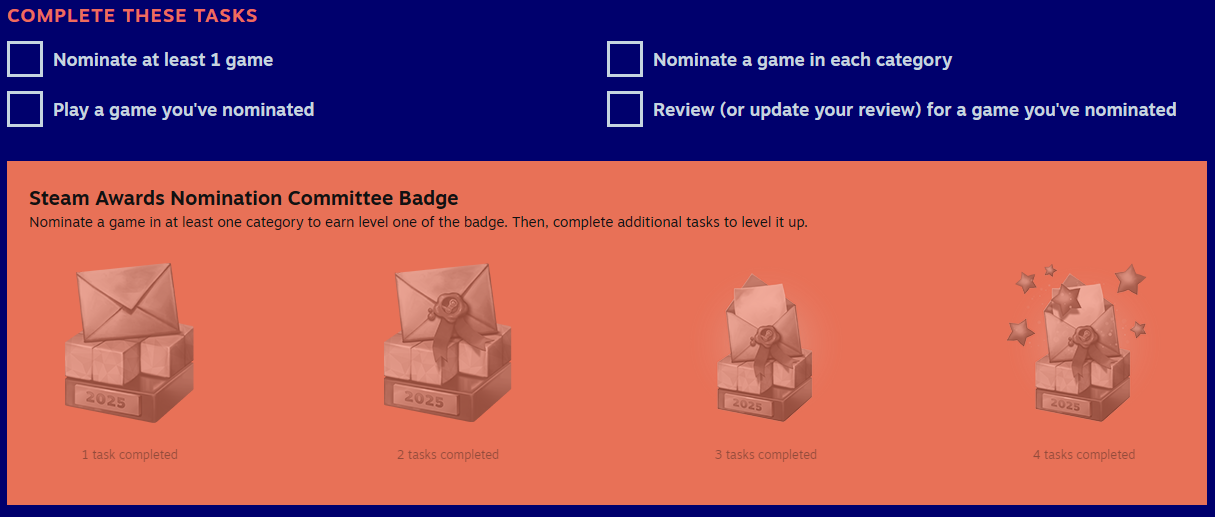Click 'Review (or update your review)' task text
Screen dimensions: 1215x517
click(914, 110)
